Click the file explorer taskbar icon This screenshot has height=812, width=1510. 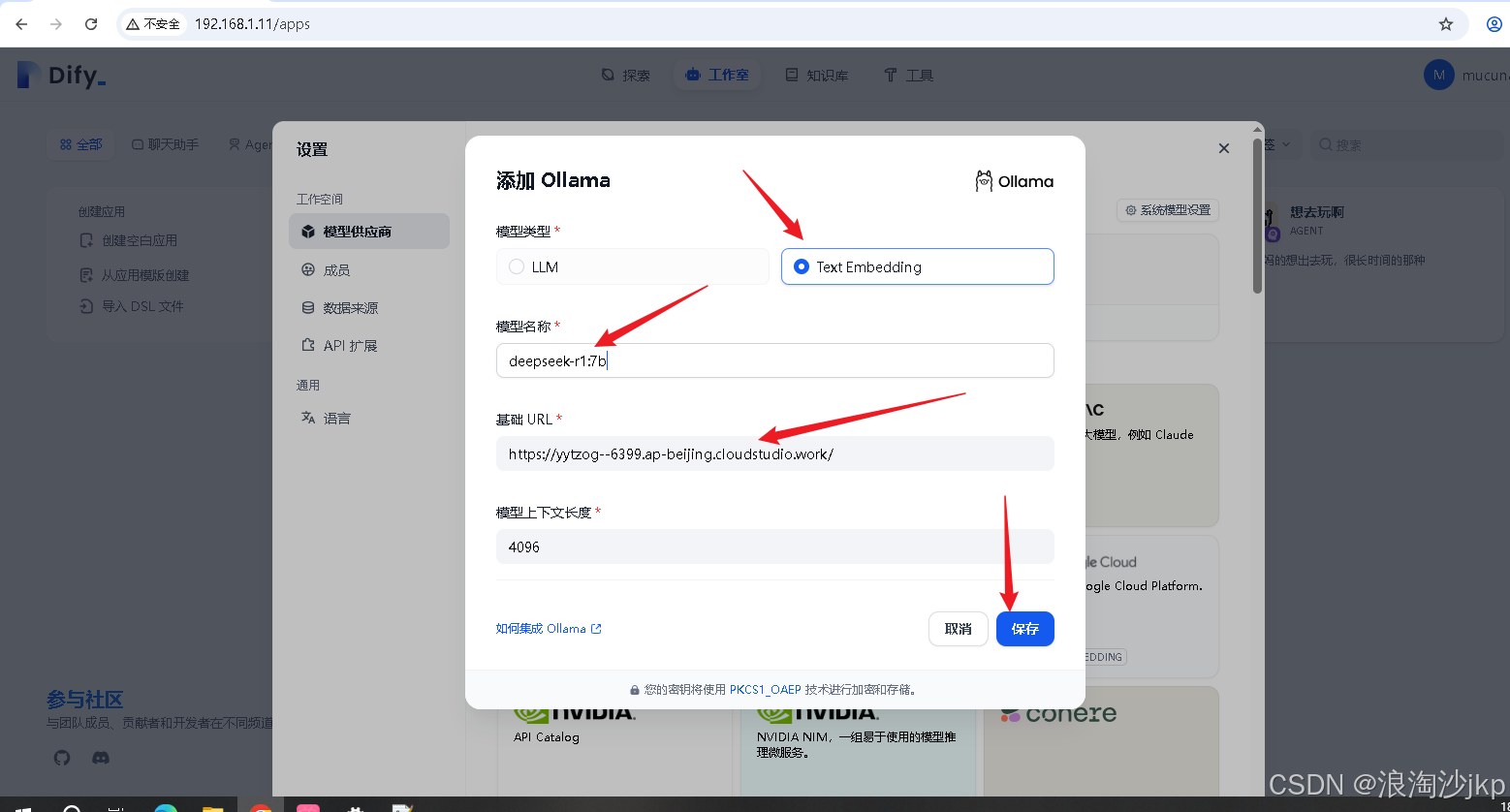(x=212, y=807)
